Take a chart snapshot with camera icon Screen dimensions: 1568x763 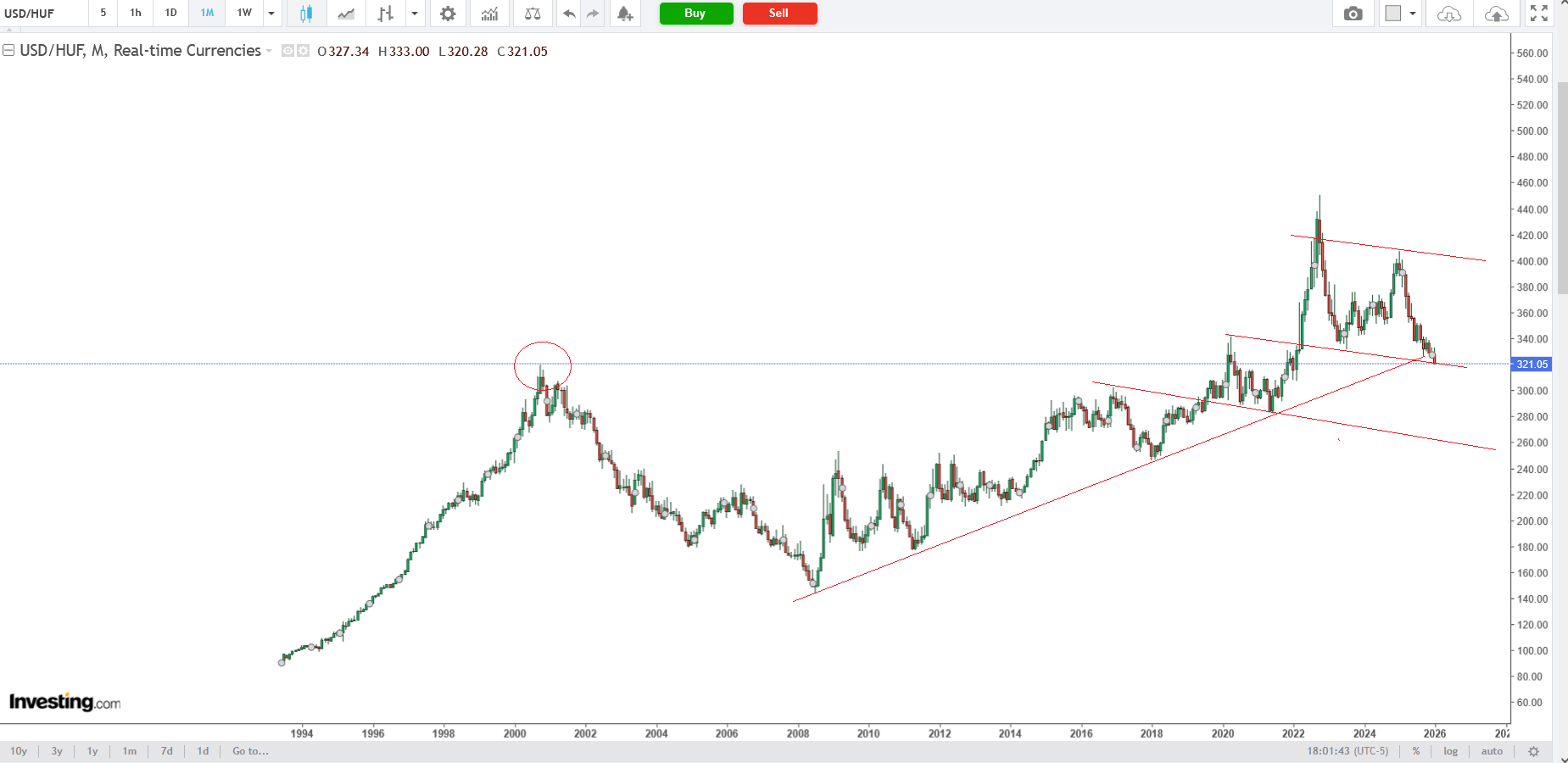click(x=1353, y=14)
